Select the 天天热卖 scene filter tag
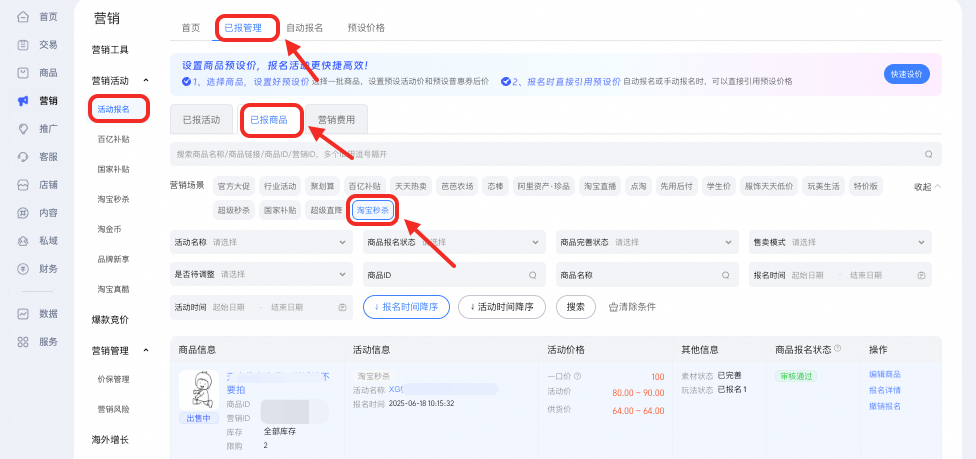This screenshot has width=976, height=459. (x=411, y=186)
